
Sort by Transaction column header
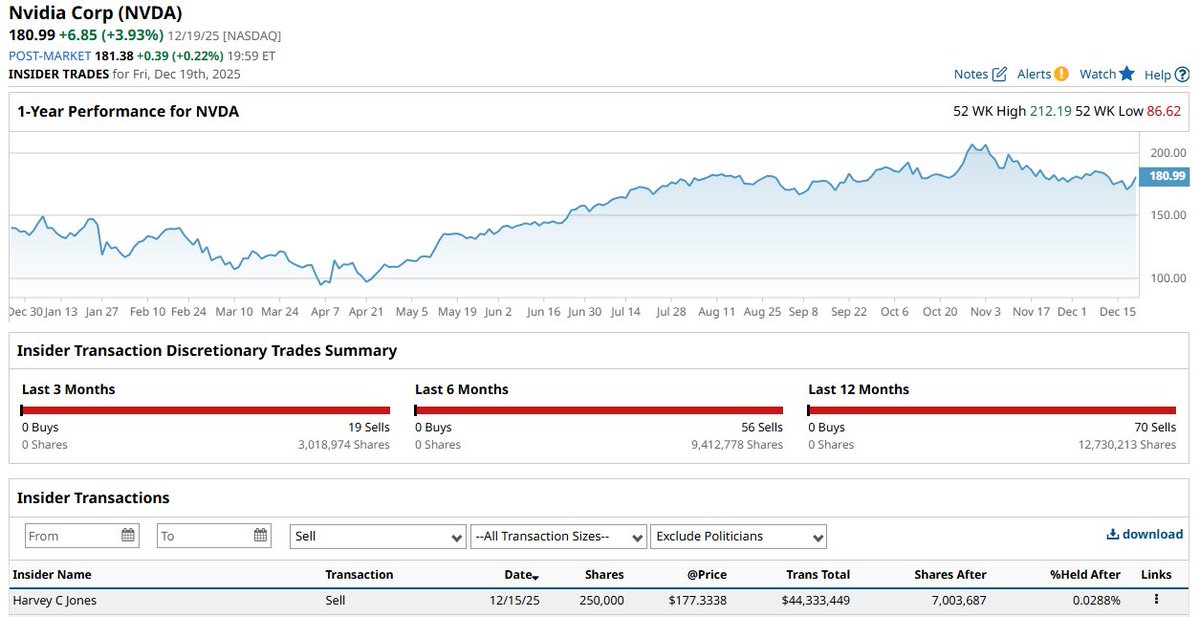pyautogui.click(x=359, y=575)
